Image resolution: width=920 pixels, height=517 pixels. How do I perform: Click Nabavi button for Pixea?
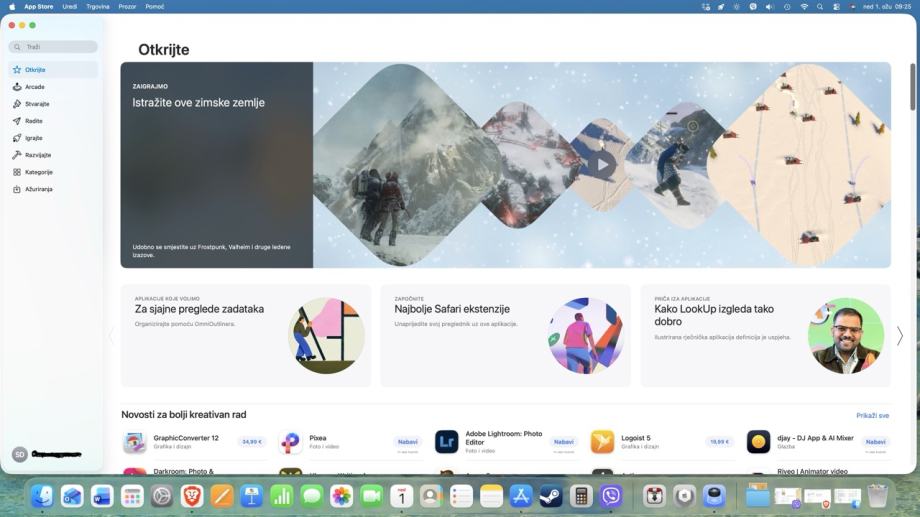tap(408, 442)
